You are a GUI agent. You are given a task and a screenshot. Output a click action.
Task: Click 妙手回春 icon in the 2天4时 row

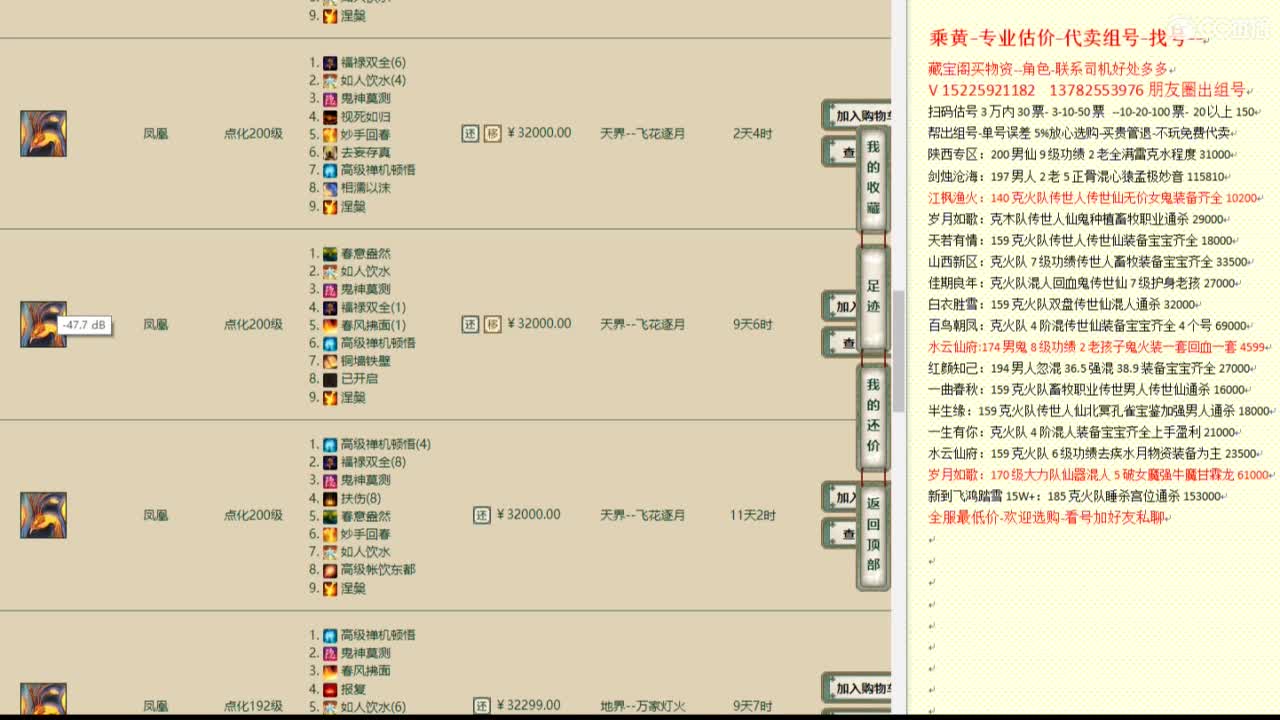pyautogui.click(x=330, y=134)
